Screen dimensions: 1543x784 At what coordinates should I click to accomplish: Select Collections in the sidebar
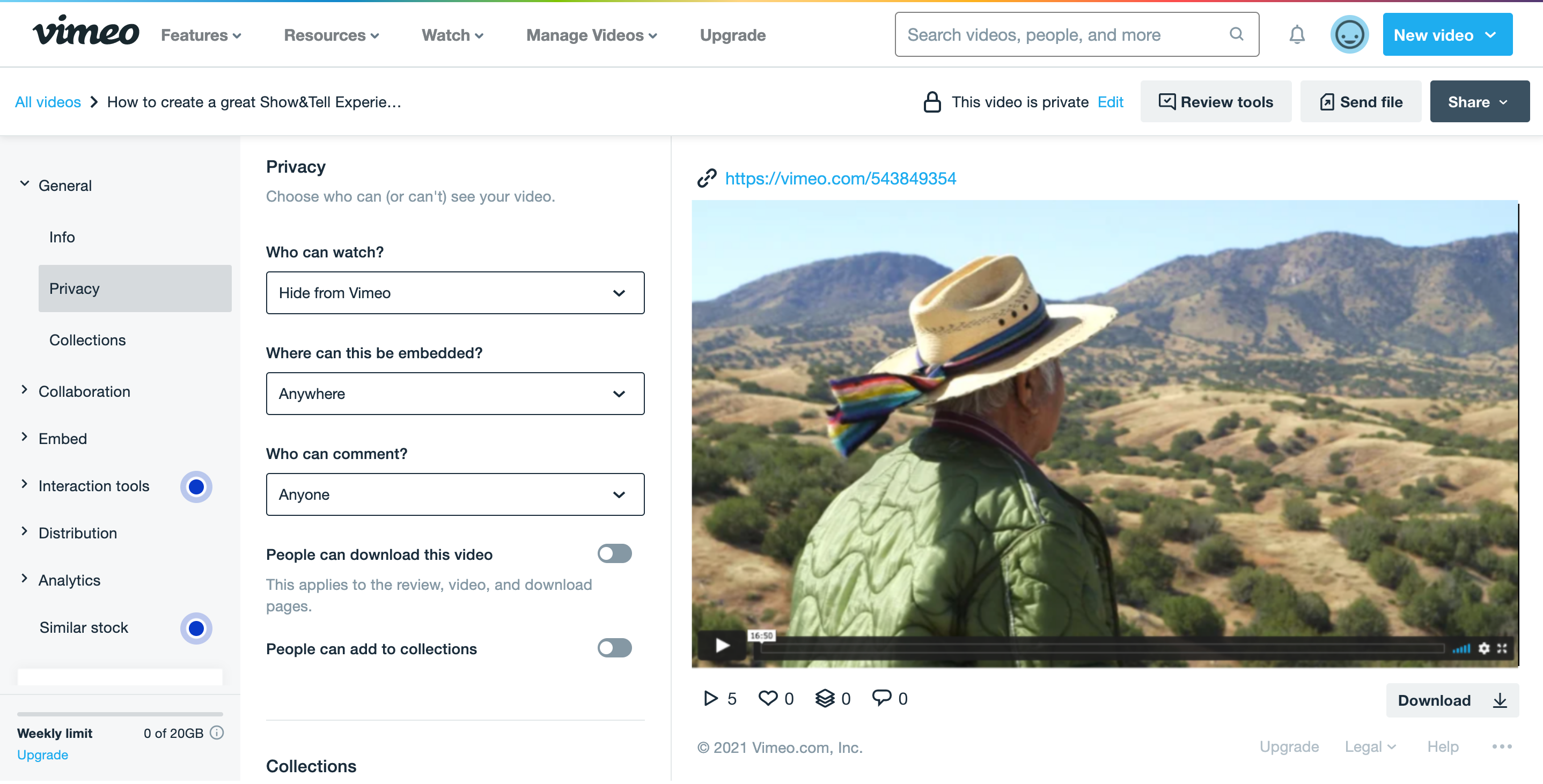pos(87,341)
